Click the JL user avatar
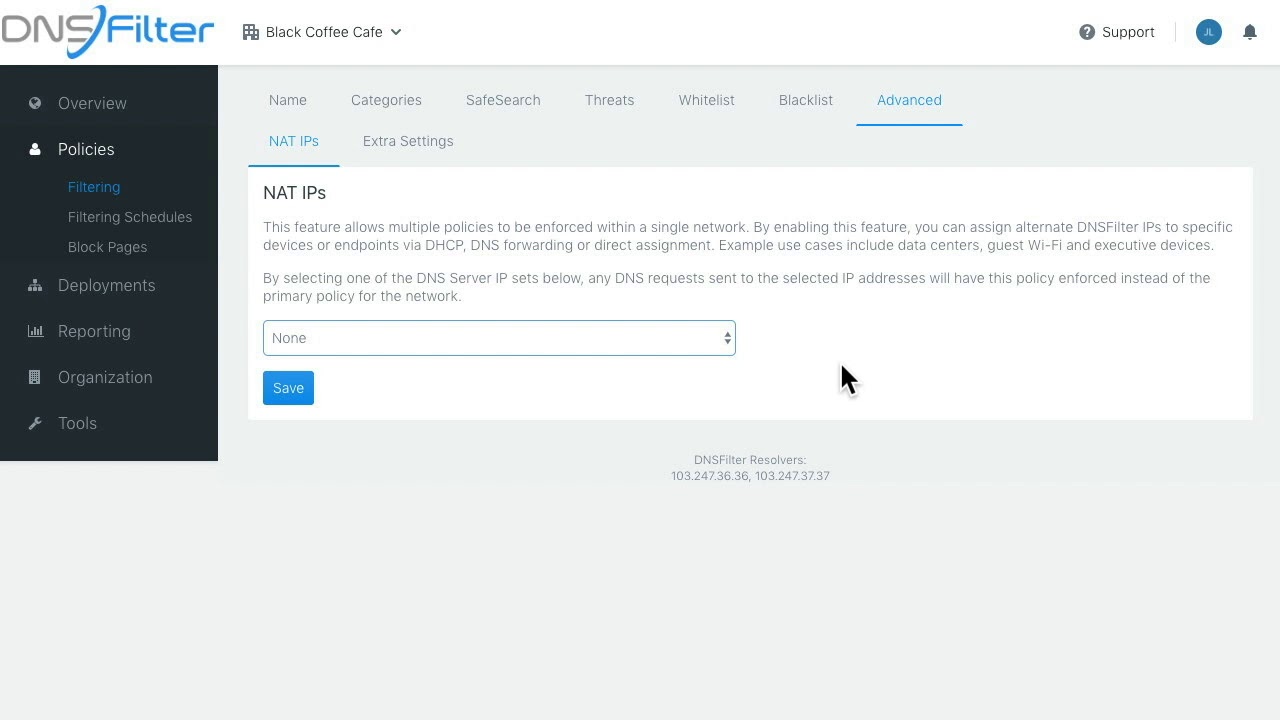 [x=1209, y=32]
